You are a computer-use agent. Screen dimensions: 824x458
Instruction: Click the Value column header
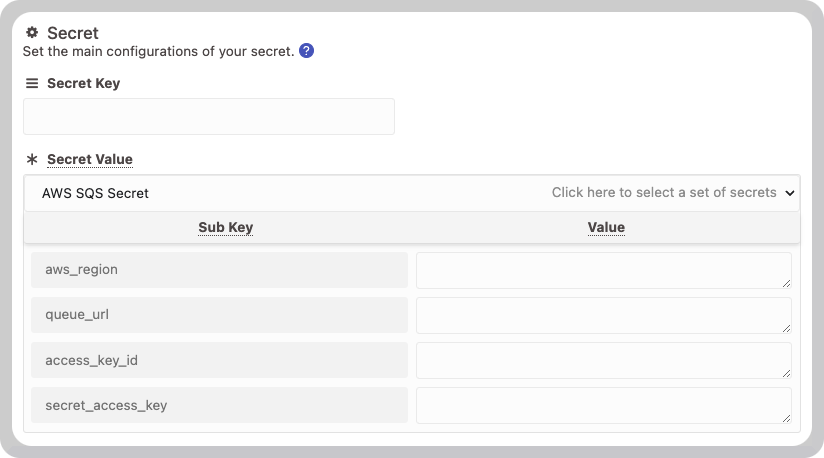coord(606,227)
